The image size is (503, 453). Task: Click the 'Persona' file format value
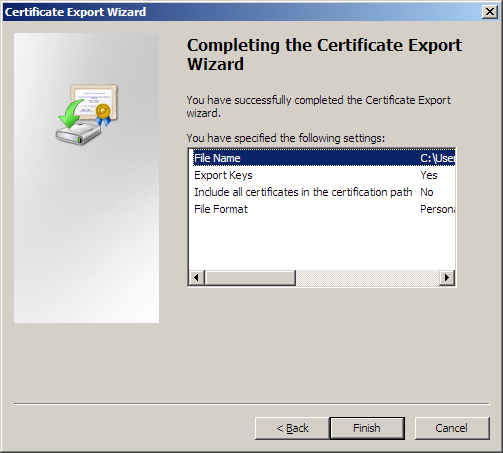click(x=437, y=209)
